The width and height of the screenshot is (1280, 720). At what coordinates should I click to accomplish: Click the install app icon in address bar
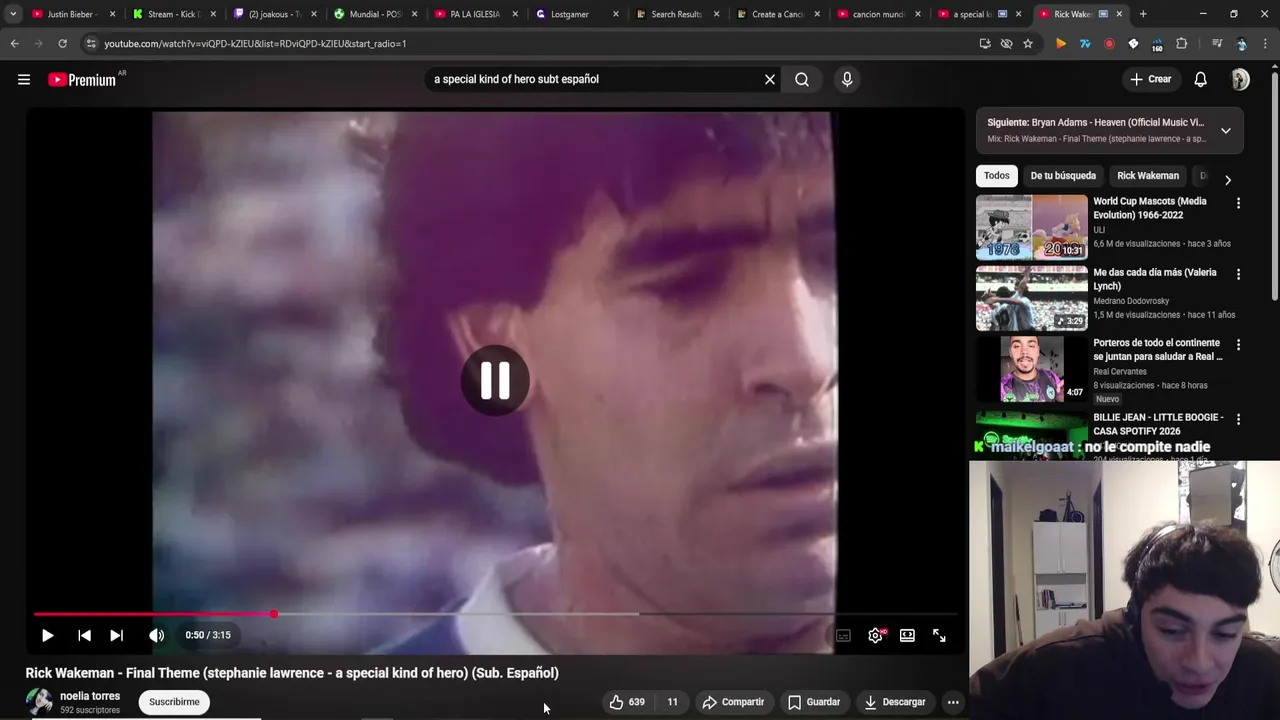click(x=985, y=44)
